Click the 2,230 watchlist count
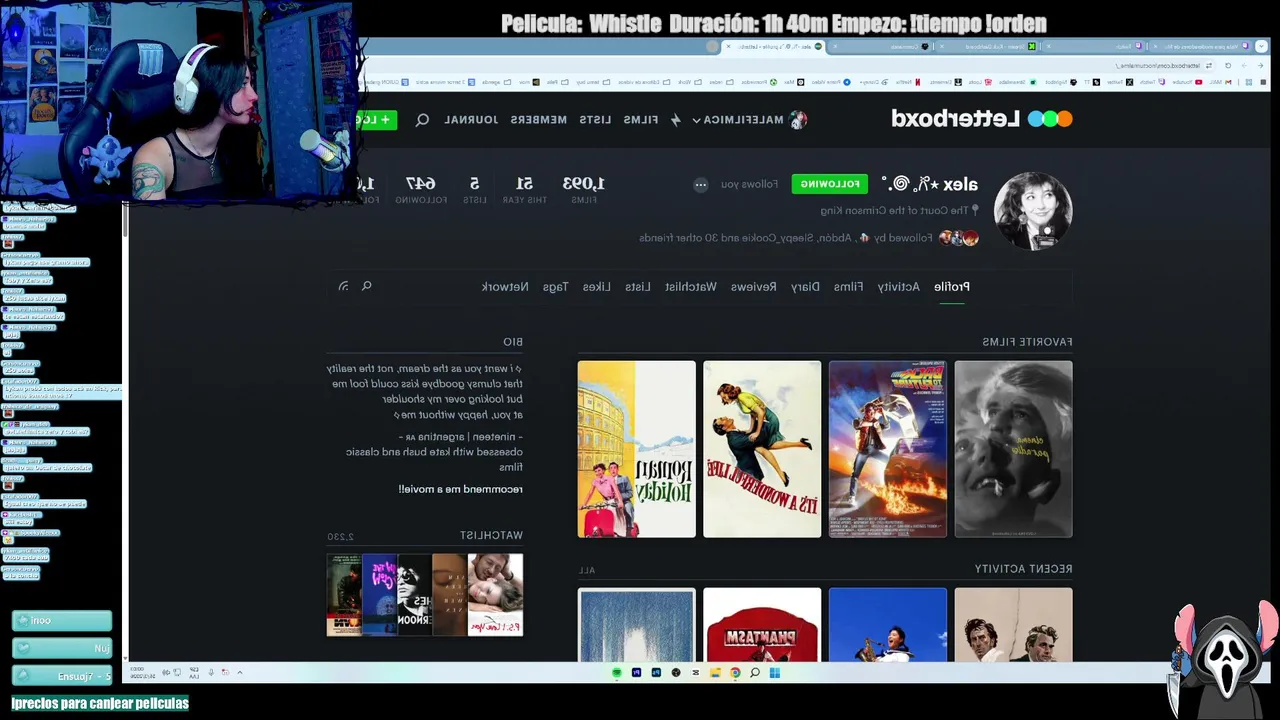This screenshot has width=1280, height=720. click(340, 537)
